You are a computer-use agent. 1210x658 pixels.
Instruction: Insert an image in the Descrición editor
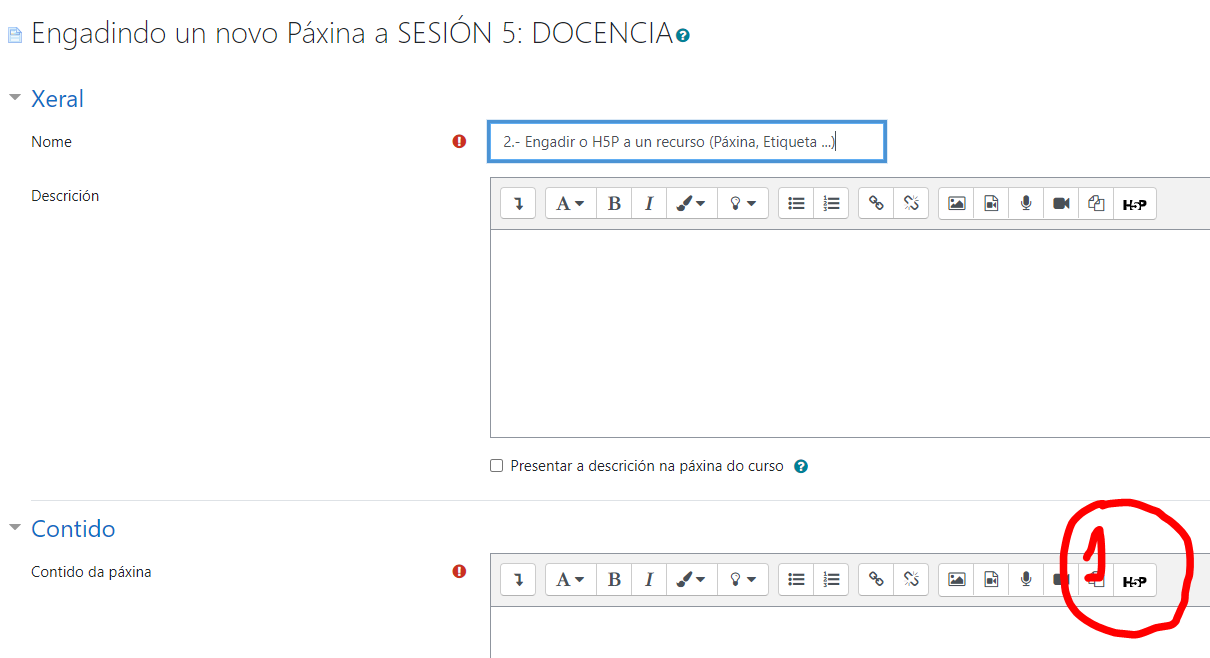point(957,204)
